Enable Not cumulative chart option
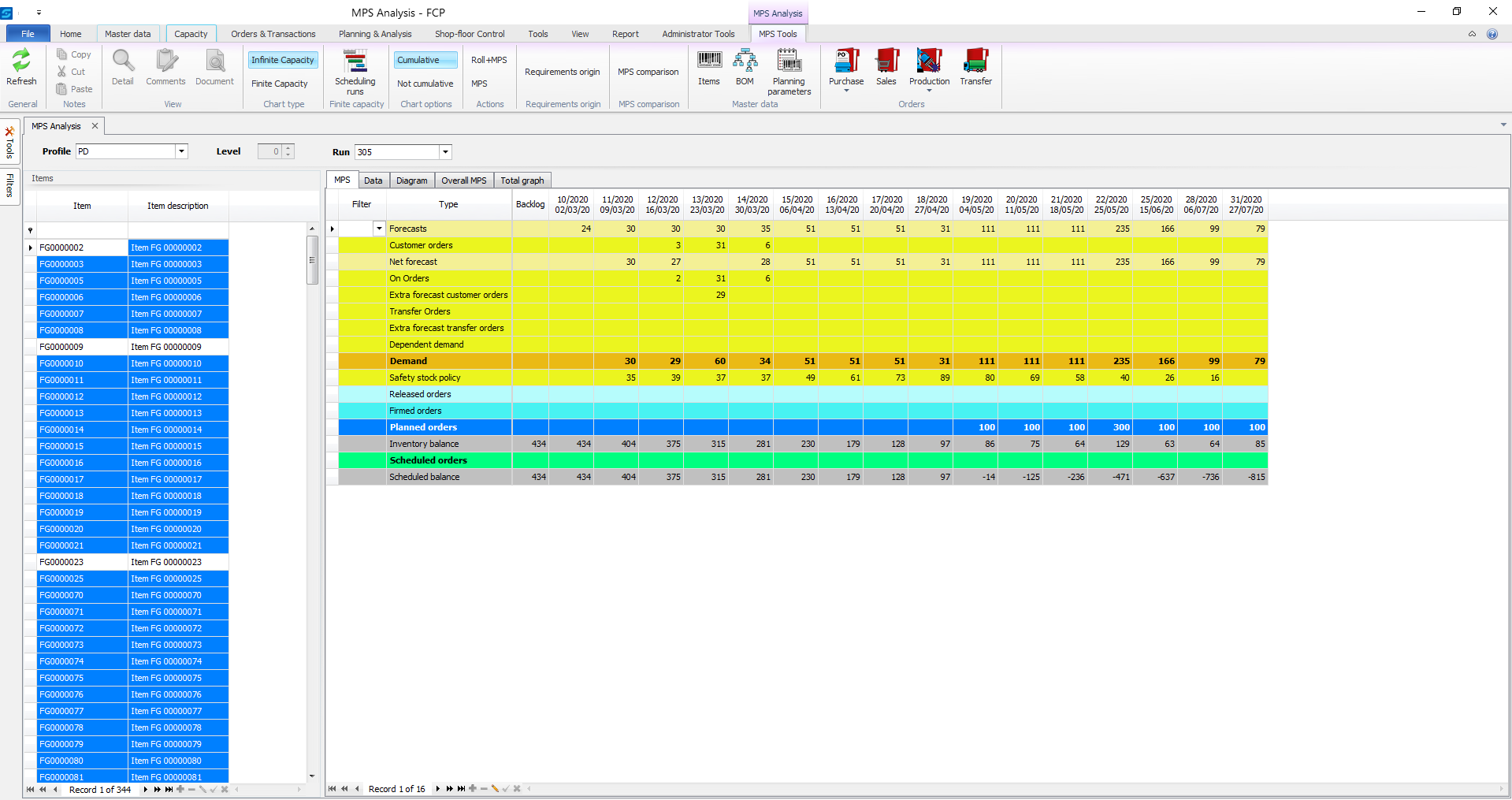1512x800 pixels. (425, 84)
